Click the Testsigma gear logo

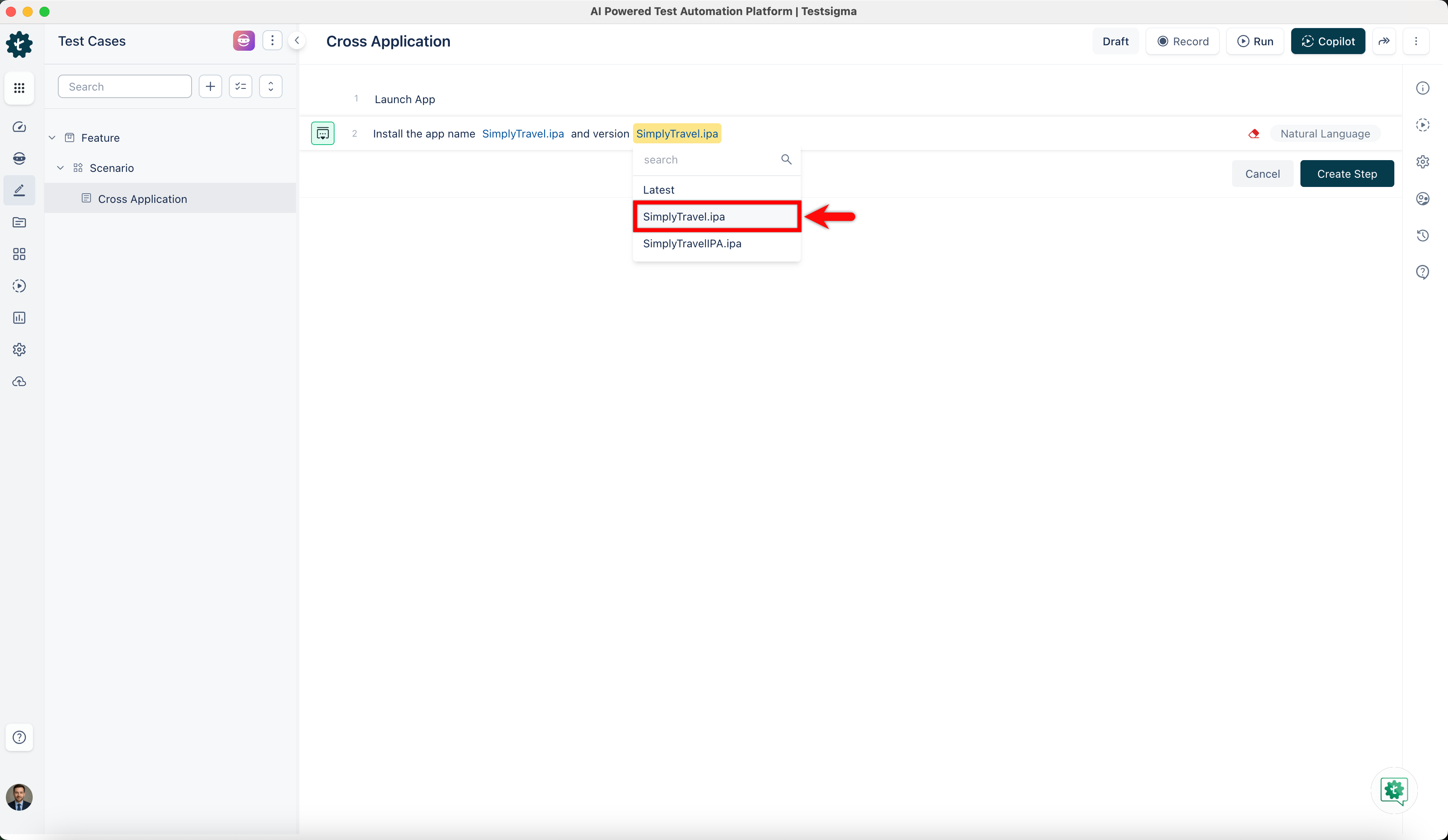click(x=19, y=44)
